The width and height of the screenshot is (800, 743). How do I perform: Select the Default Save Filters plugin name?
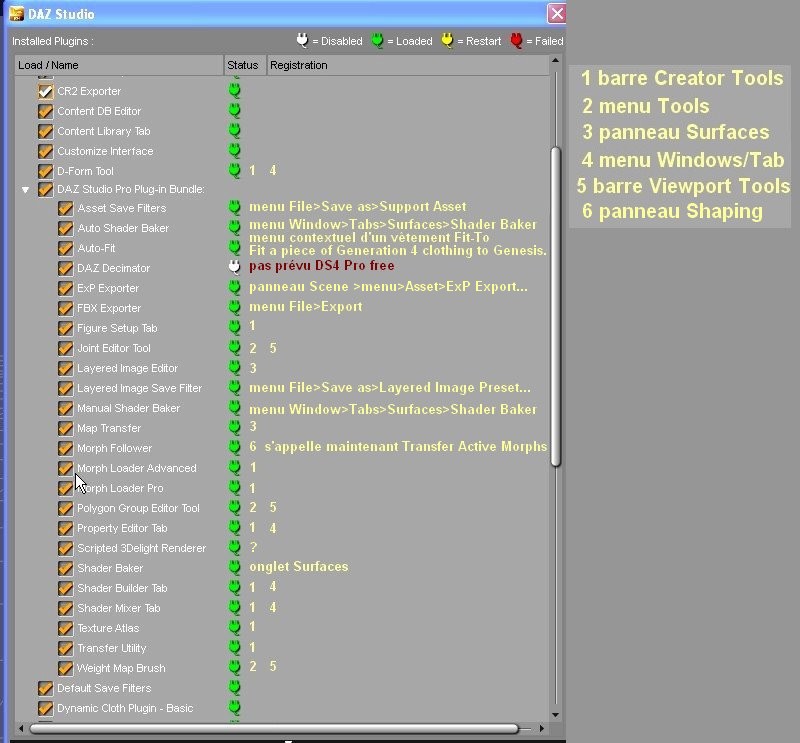pos(104,688)
